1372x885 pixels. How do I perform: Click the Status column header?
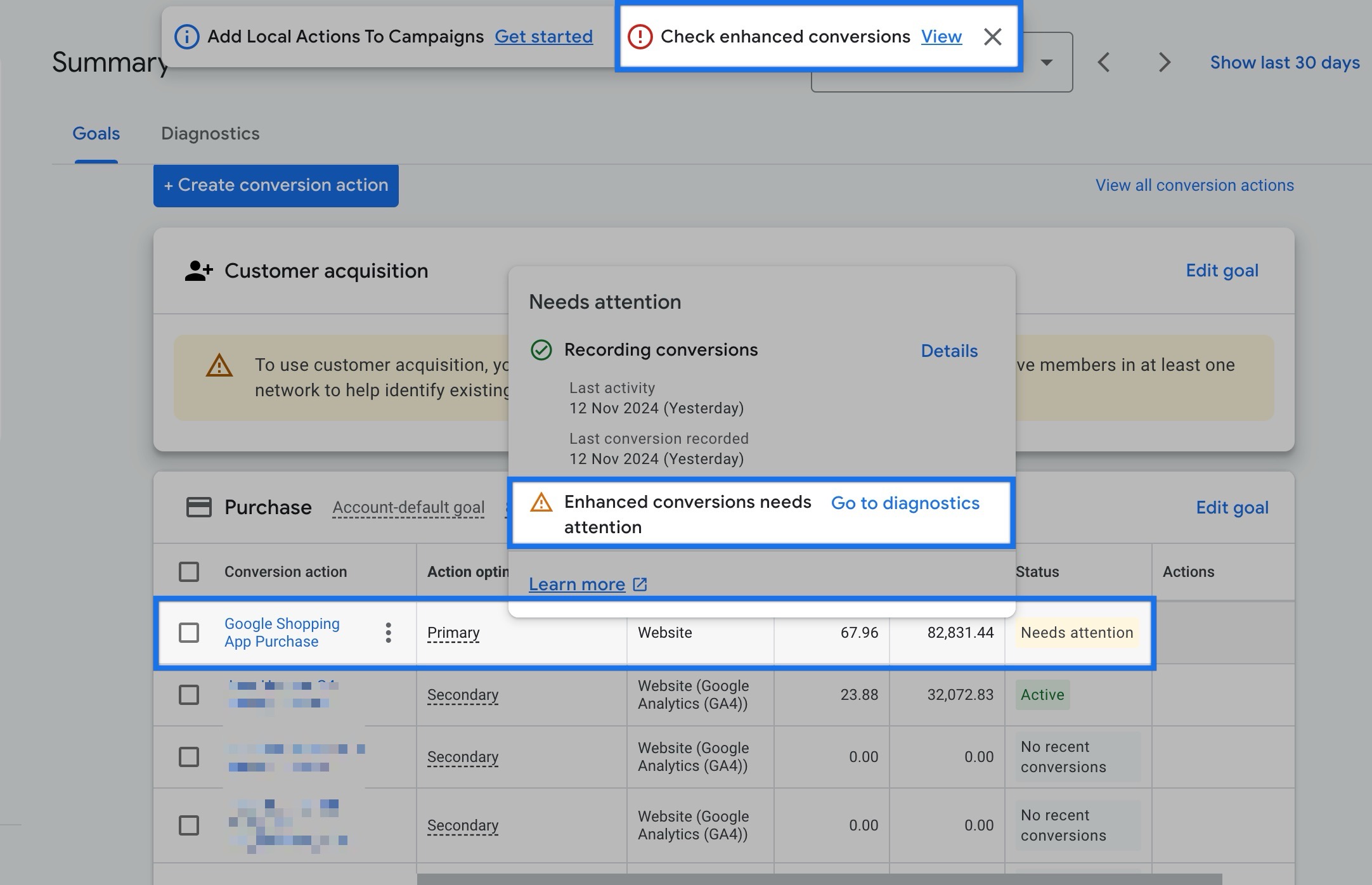1037,572
